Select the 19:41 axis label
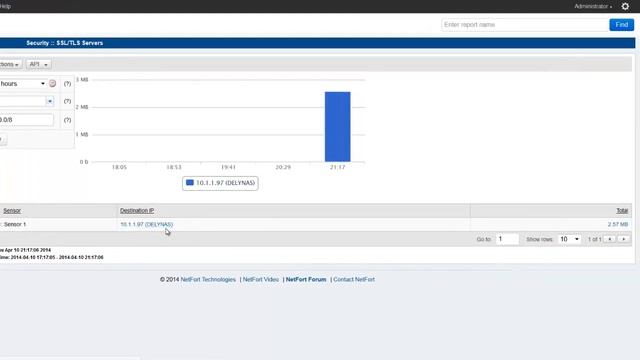Image resolution: width=640 pixels, height=360 pixels. click(228, 167)
